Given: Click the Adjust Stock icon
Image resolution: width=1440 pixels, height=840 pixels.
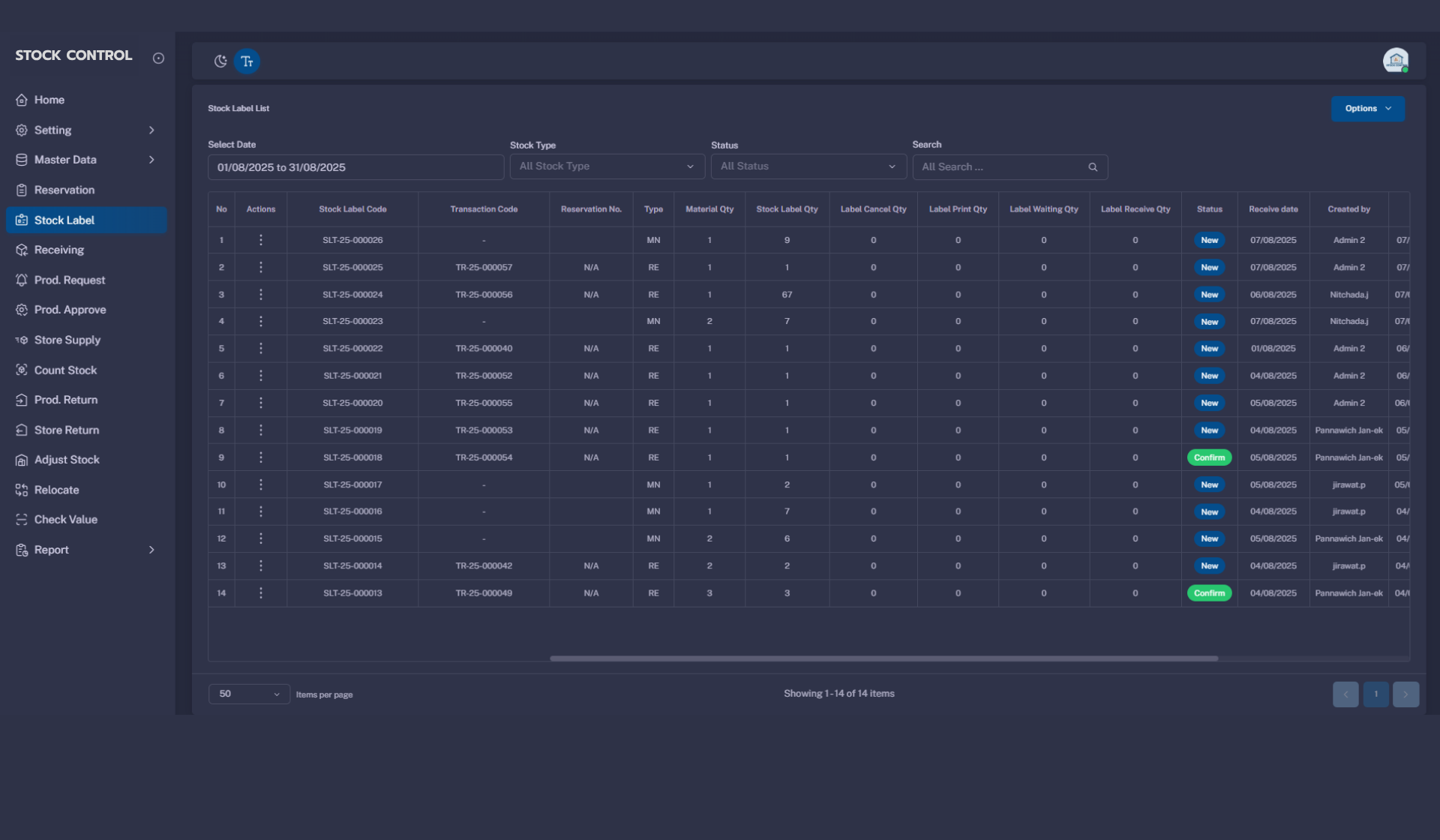Looking at the screenshot, I should (22, 460).
